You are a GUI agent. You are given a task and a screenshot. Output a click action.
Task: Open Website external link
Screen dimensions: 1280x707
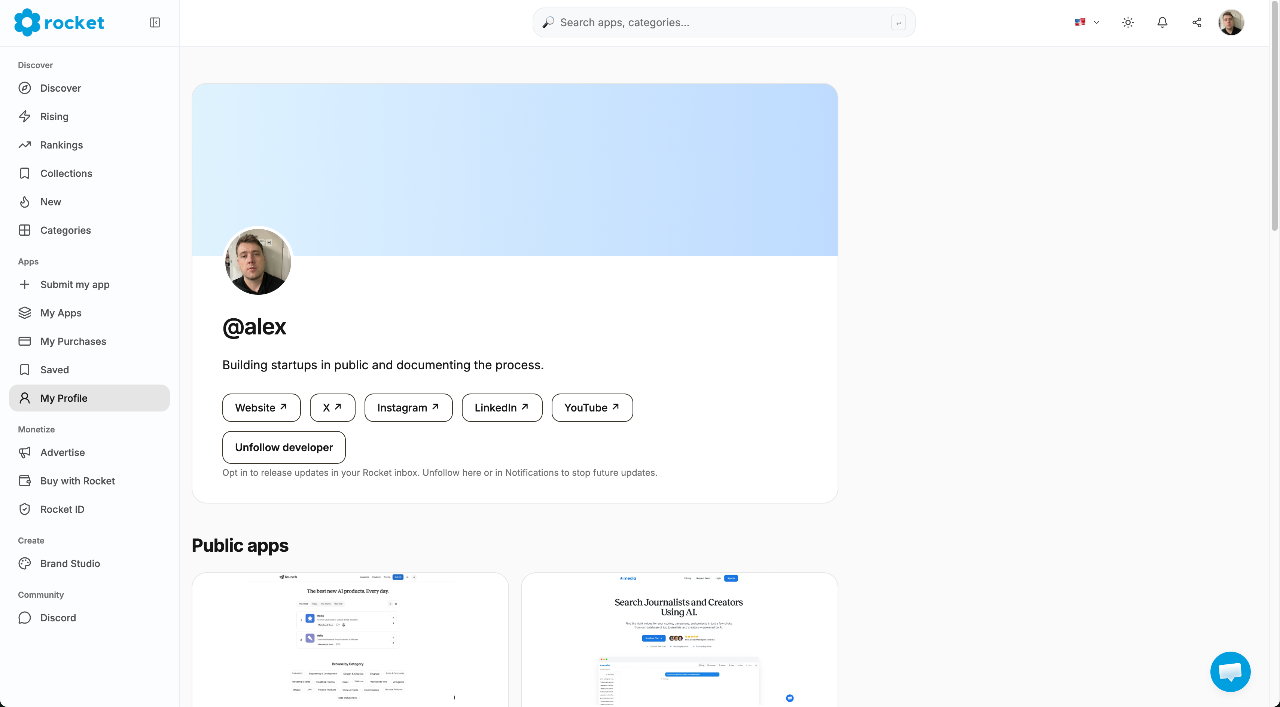[x=261, y=408]
